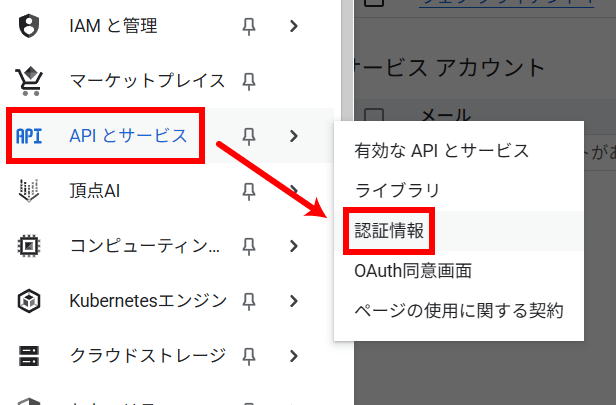Viewport: 616px width, 405px height.
Task: Select API とサービス in the navigation menu
Action: [x=167, y=136]
